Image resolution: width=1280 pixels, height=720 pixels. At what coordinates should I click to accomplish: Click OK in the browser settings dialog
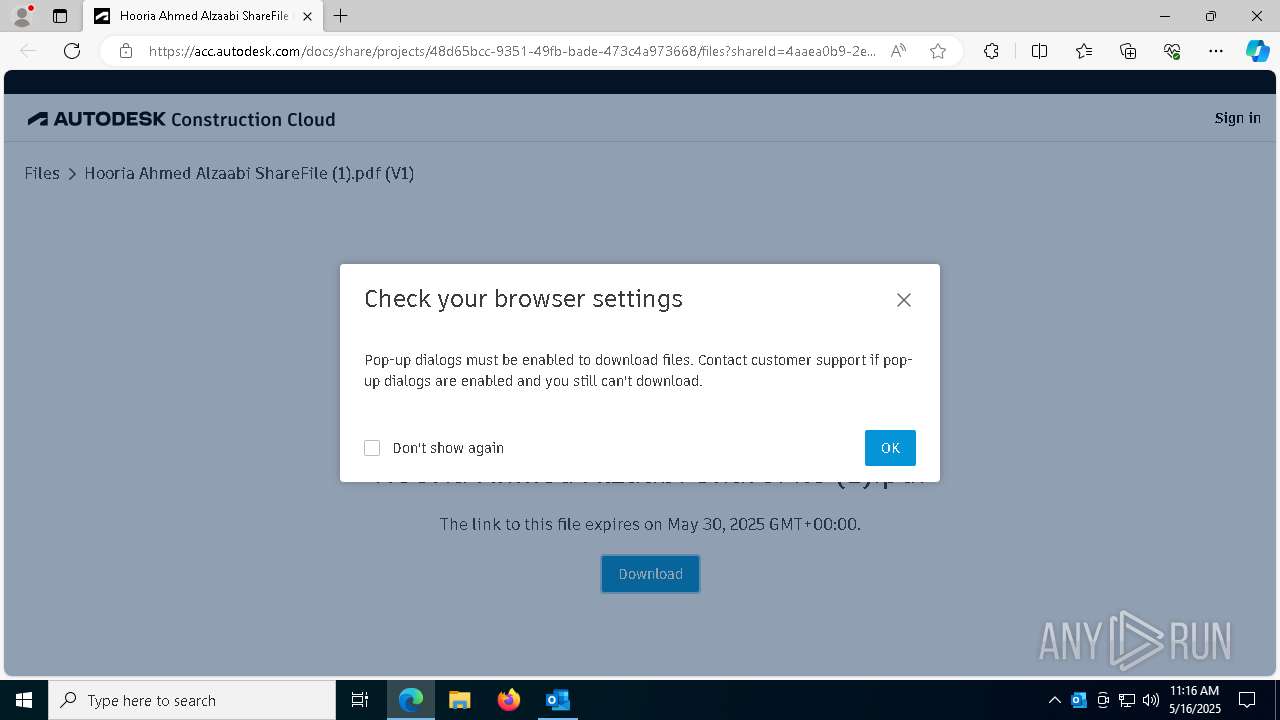pos(890,448)
